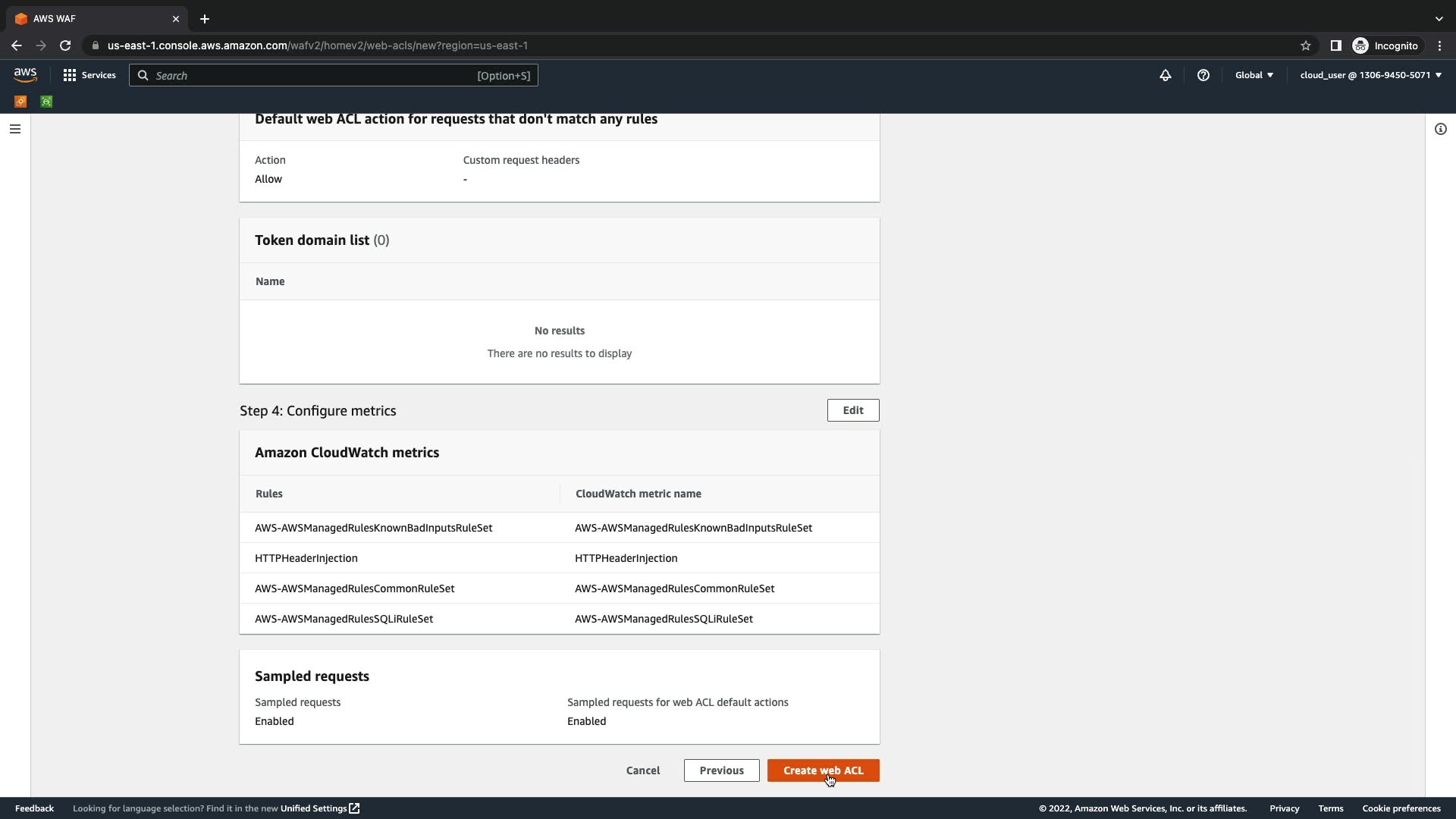
Task: Open the AWS console home logo
Action: point(25,74)
